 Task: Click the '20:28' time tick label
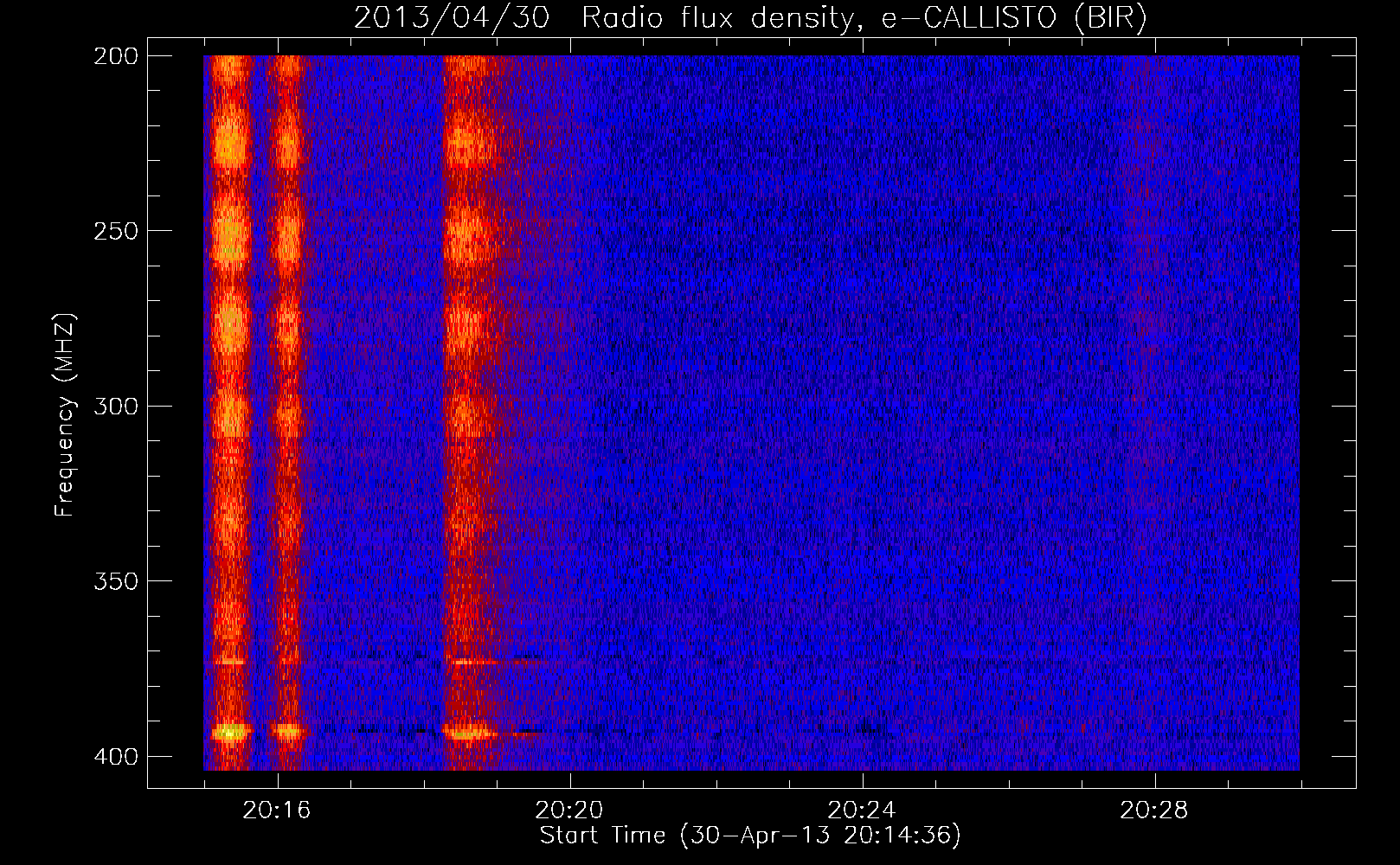1154,811
